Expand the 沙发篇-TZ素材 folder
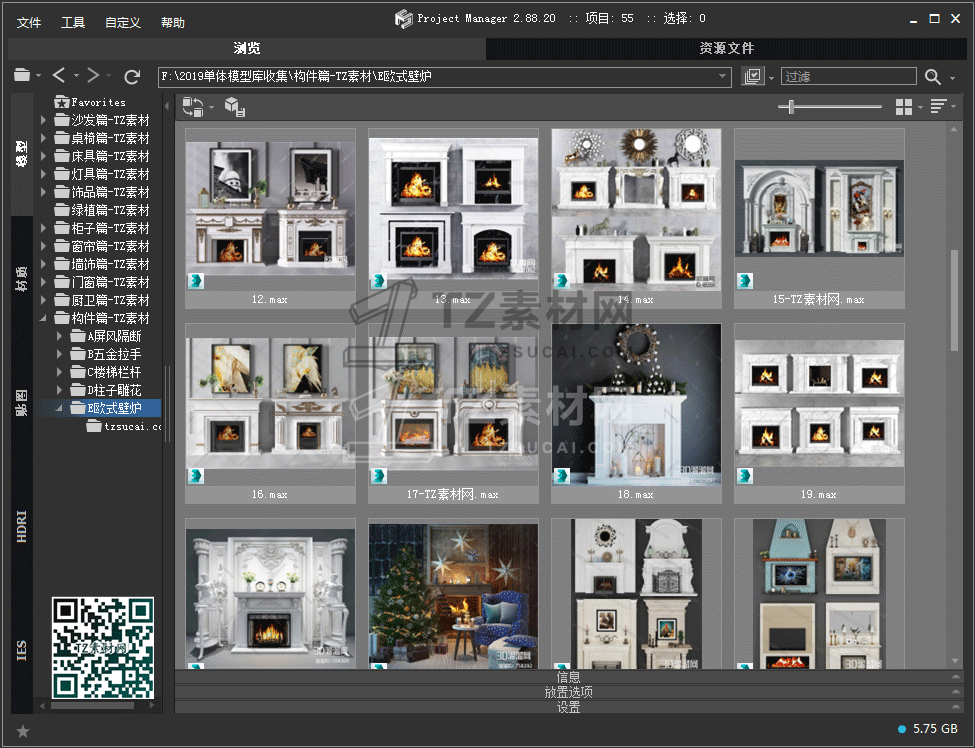The width and height of the screenshot is (975, 748). pyautogui.click(x=44, y=120)
